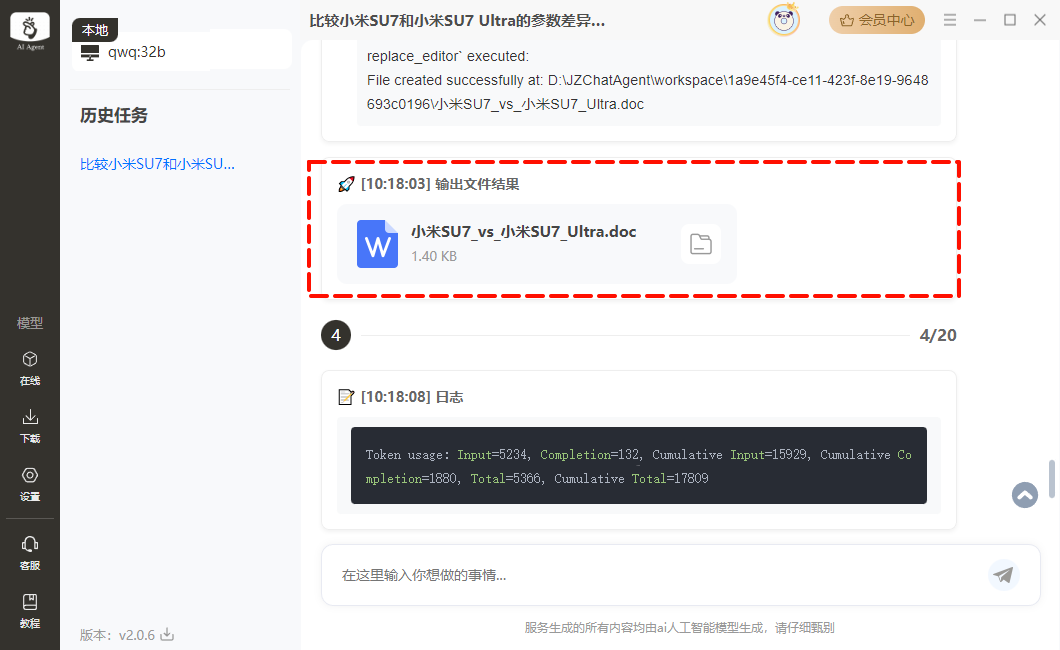Image resolution: width=1060 pixels, height=650 pixels.
Task: Click the Word document file icon
Action: tap(377, 244)
